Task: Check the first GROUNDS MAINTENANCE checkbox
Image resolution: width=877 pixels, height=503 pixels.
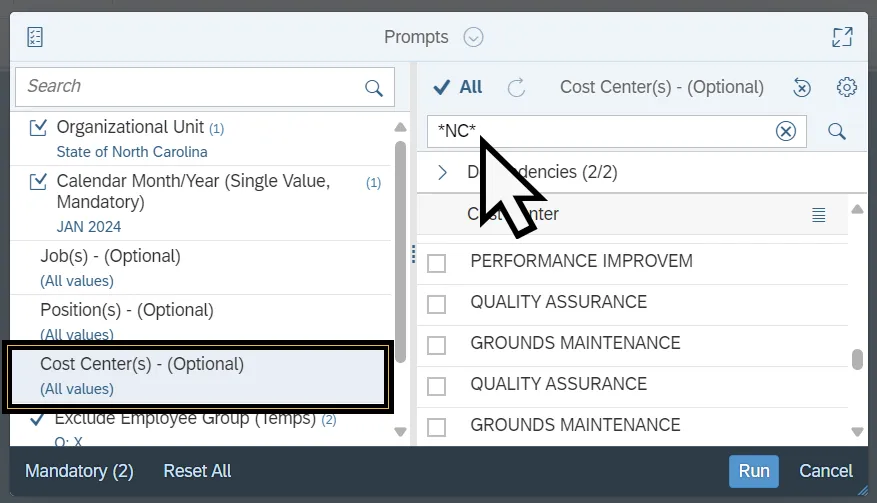Action: [437, 345]
